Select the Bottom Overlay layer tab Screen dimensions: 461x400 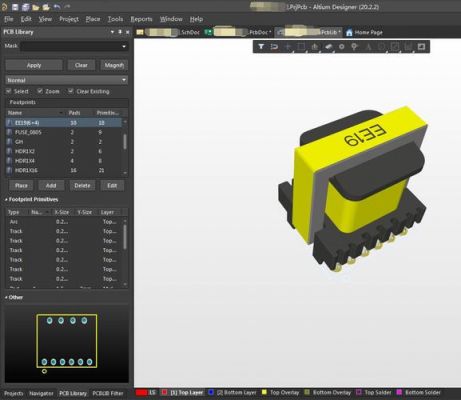click(328, 393)
